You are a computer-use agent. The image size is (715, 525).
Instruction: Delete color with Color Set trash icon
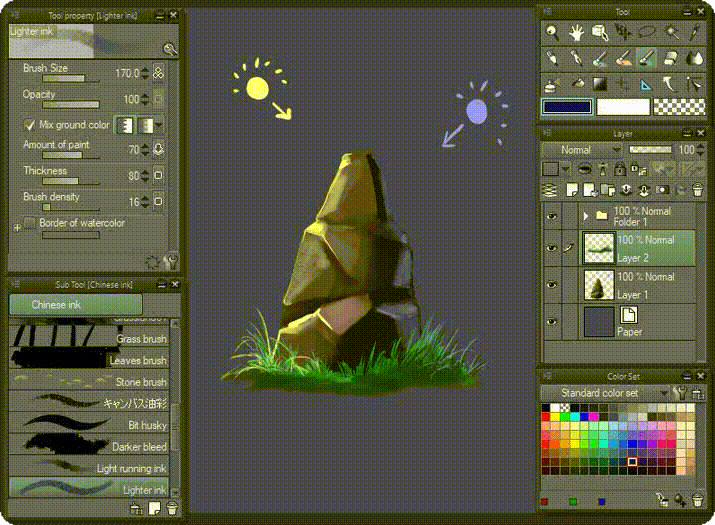pyautogui.click(x=697, y=500)
